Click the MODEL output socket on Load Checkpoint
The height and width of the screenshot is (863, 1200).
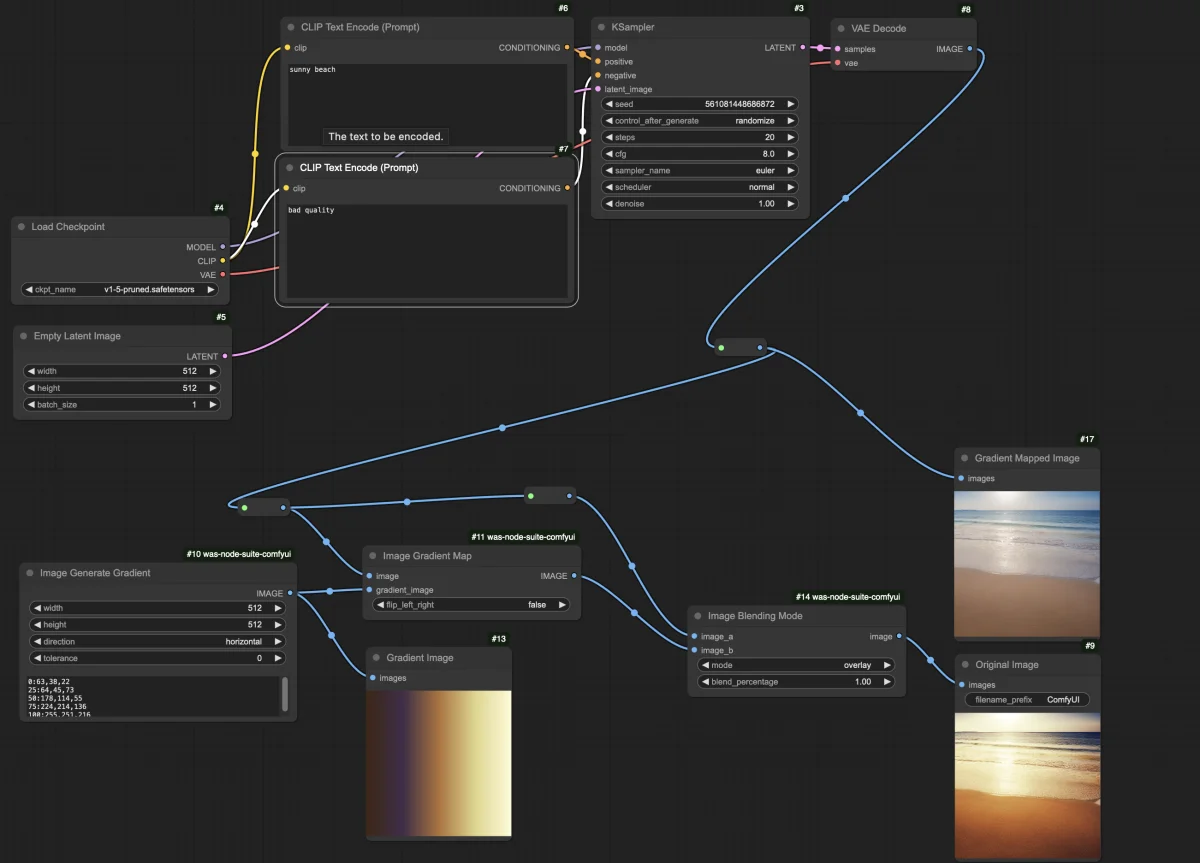pyautogui.click(x=222, y=247)
